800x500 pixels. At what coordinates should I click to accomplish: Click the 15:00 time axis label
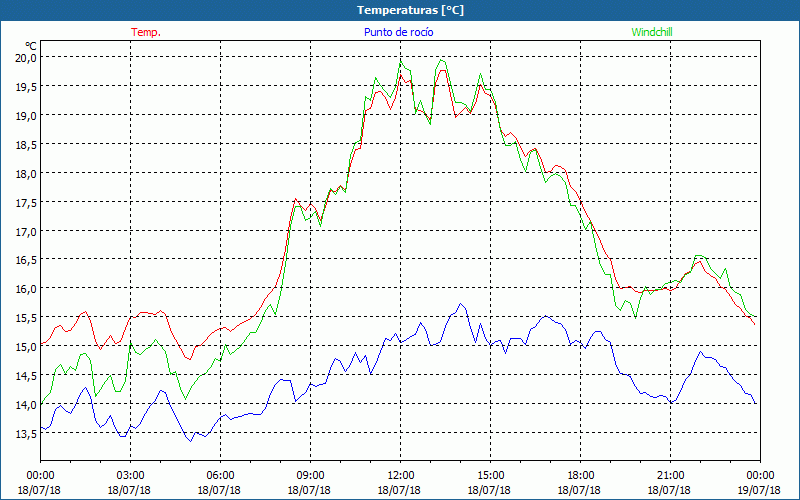tap(490, 476)
